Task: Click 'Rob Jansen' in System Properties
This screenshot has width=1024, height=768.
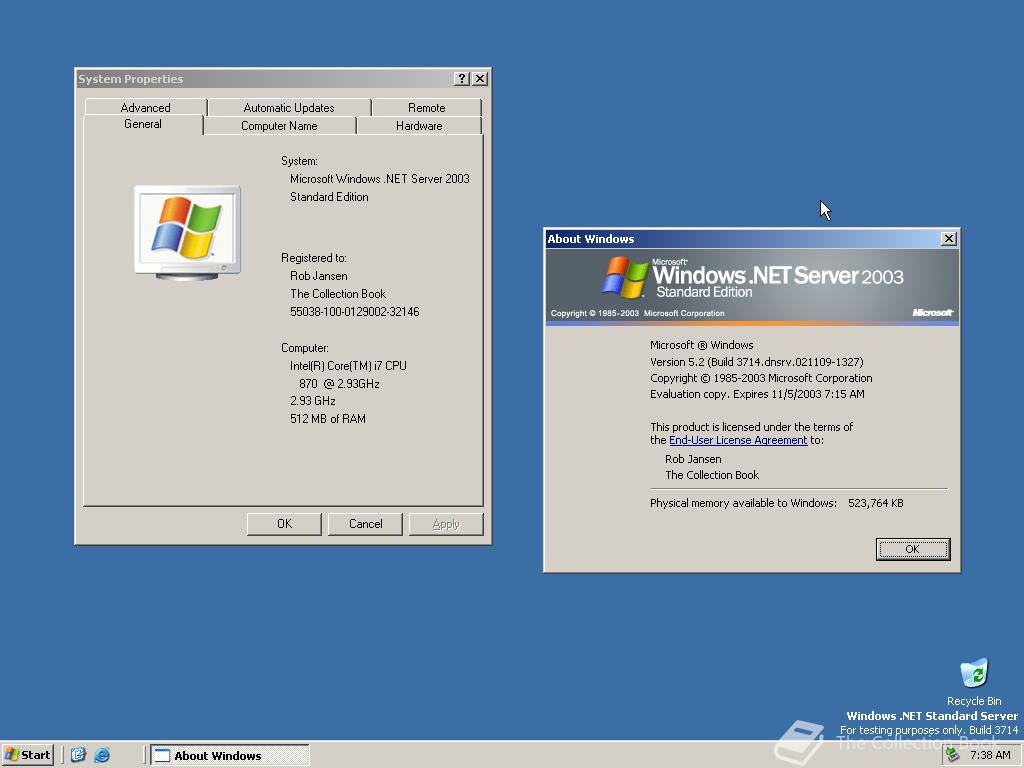Action: 319,276
